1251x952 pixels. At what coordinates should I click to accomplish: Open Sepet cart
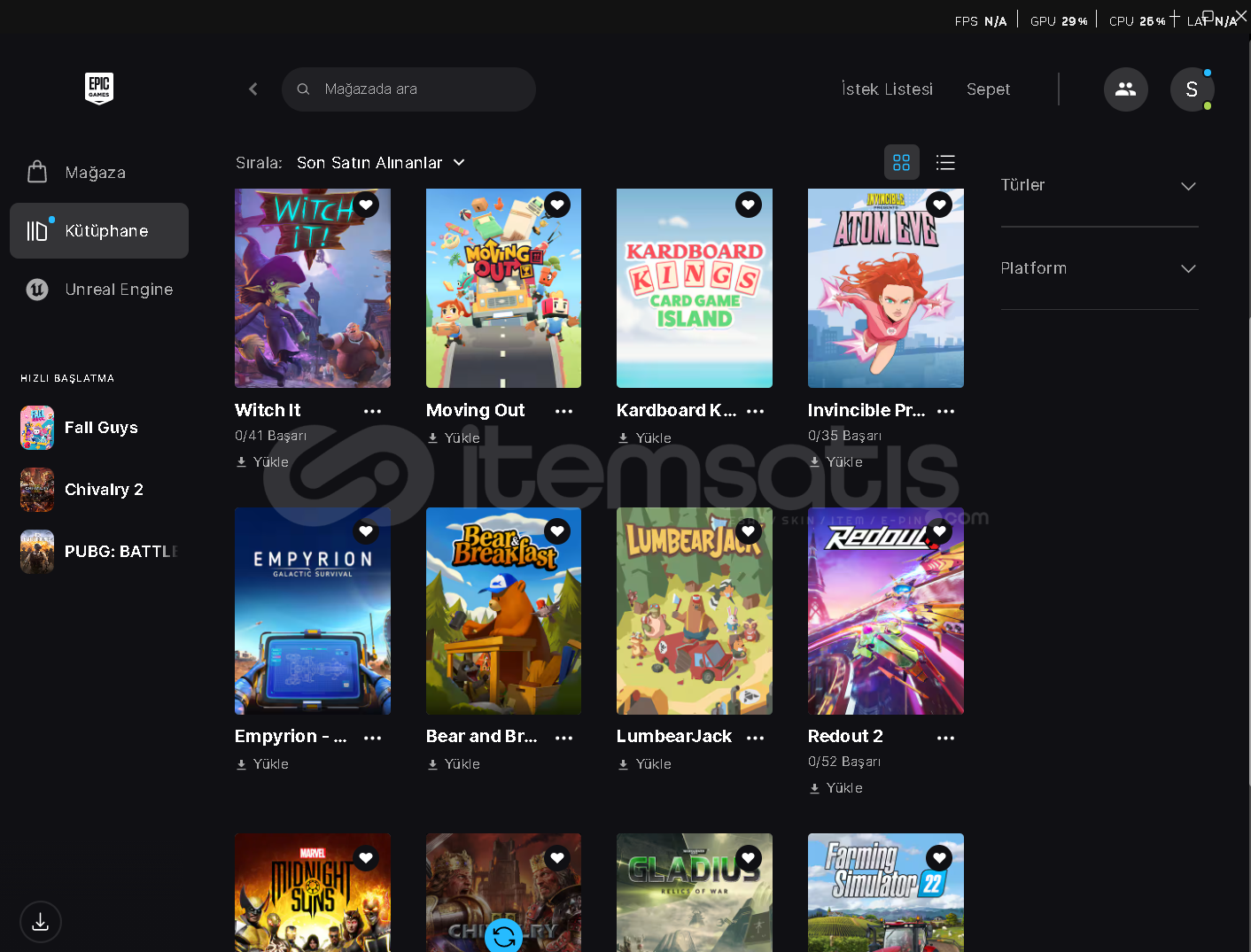pyautogui.click(x=988, y=89)
